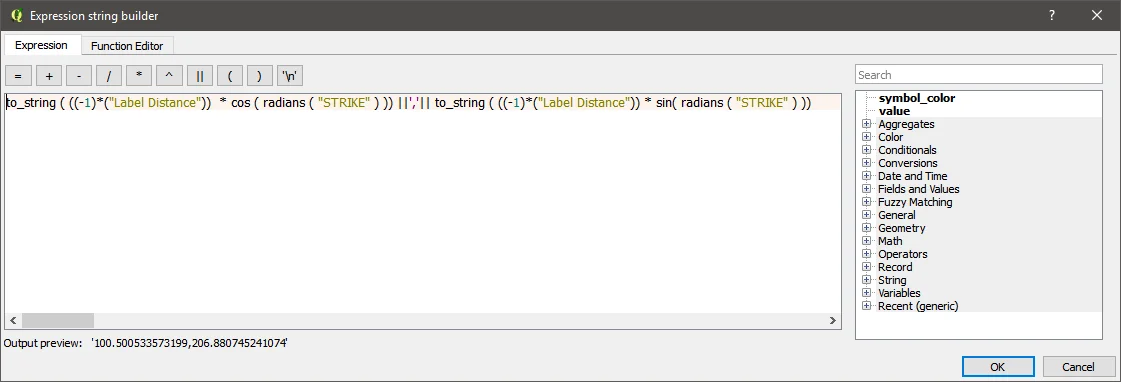This screenshot has height=382, width=1121.
Task: Expand the Aggregates function group
Action: click(867, 124)
